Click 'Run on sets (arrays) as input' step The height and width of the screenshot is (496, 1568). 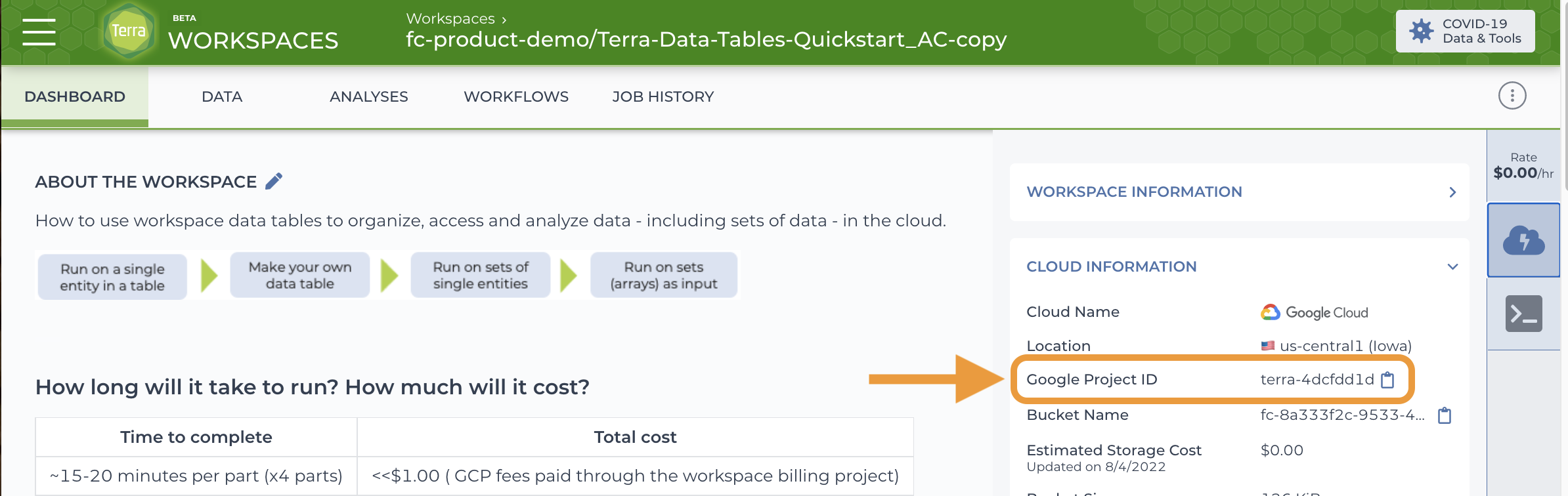point(664,275)
